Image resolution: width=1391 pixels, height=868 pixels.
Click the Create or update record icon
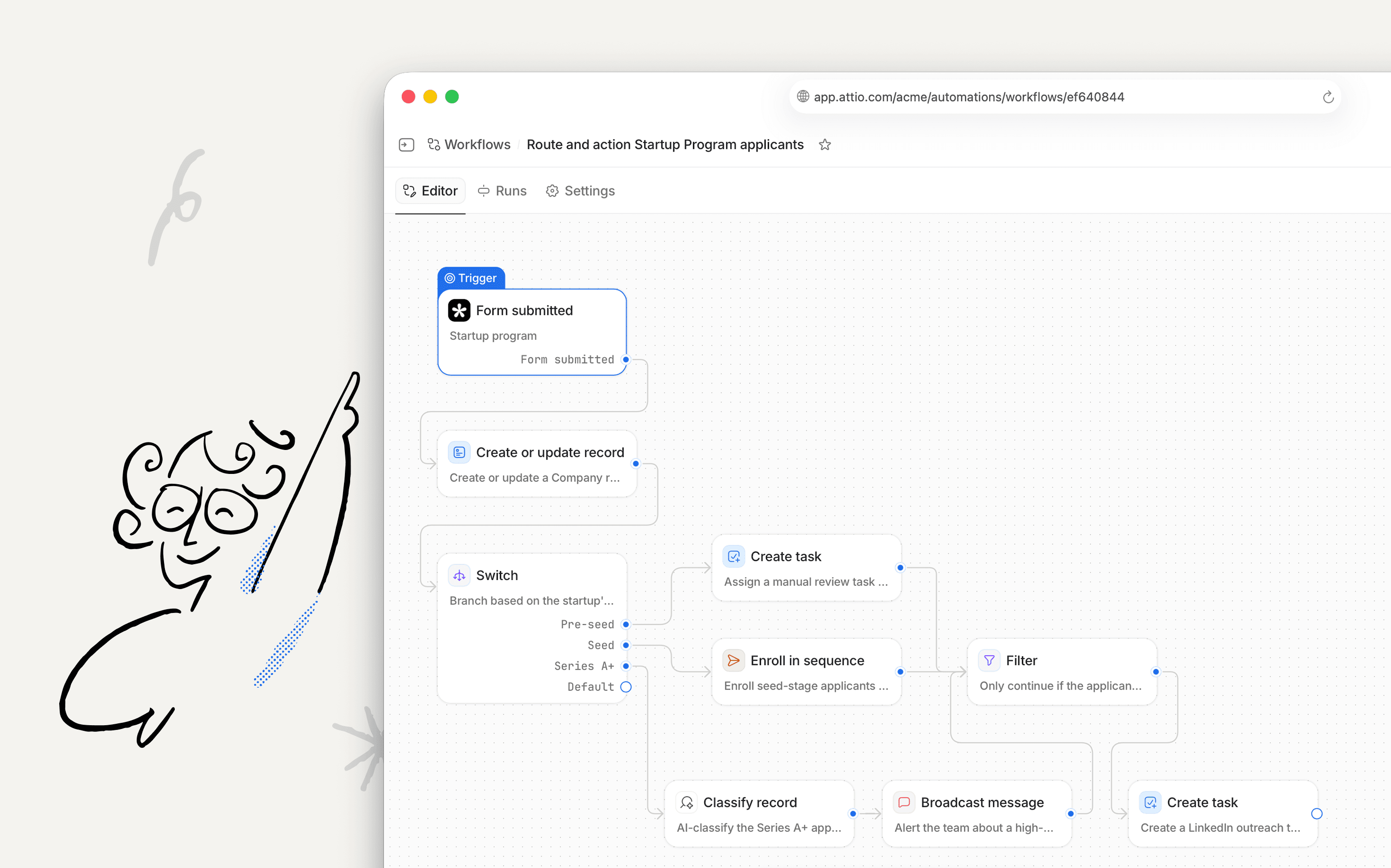coord(459,452)
